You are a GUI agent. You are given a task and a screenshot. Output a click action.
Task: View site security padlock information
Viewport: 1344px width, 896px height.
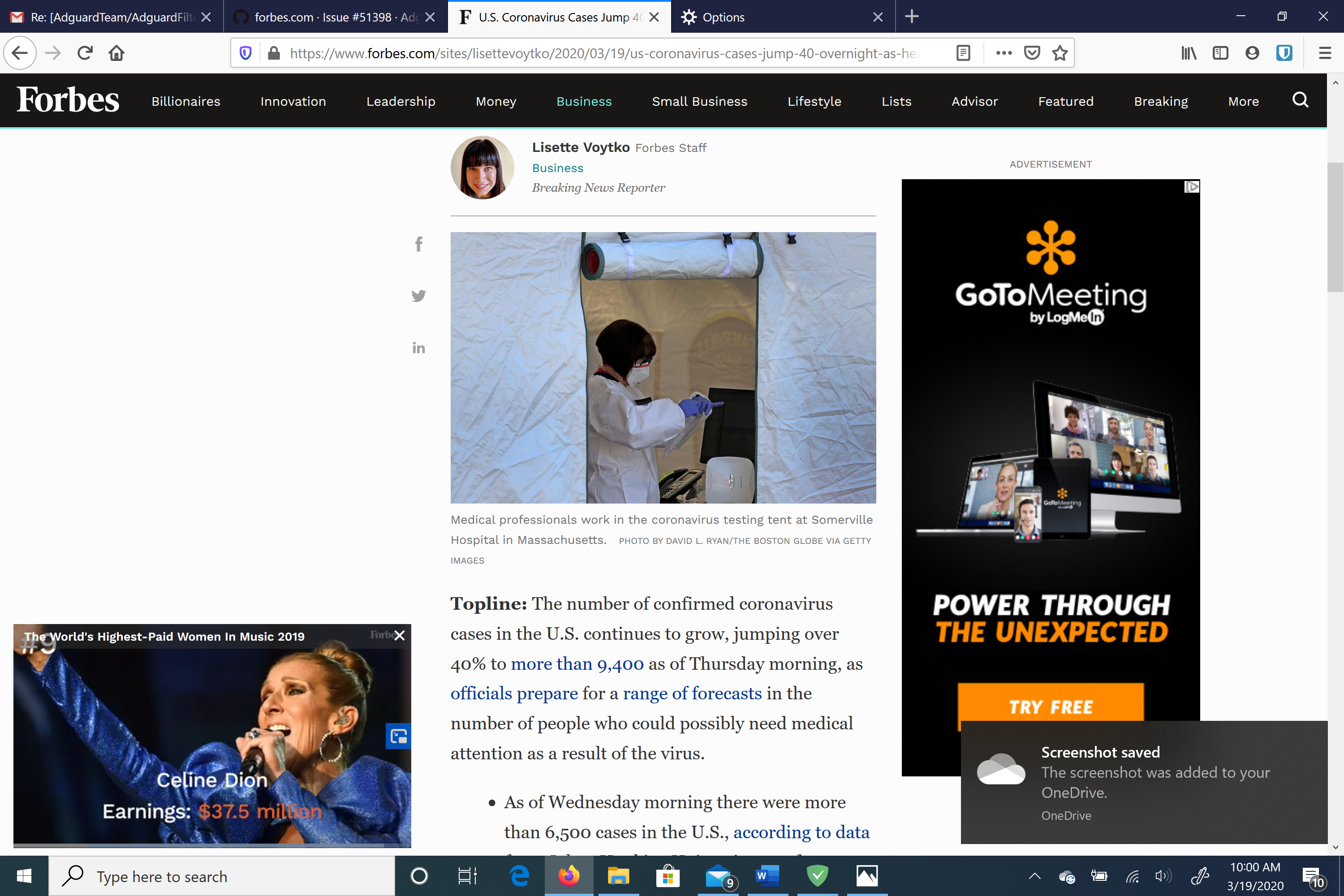coord(274,53)
